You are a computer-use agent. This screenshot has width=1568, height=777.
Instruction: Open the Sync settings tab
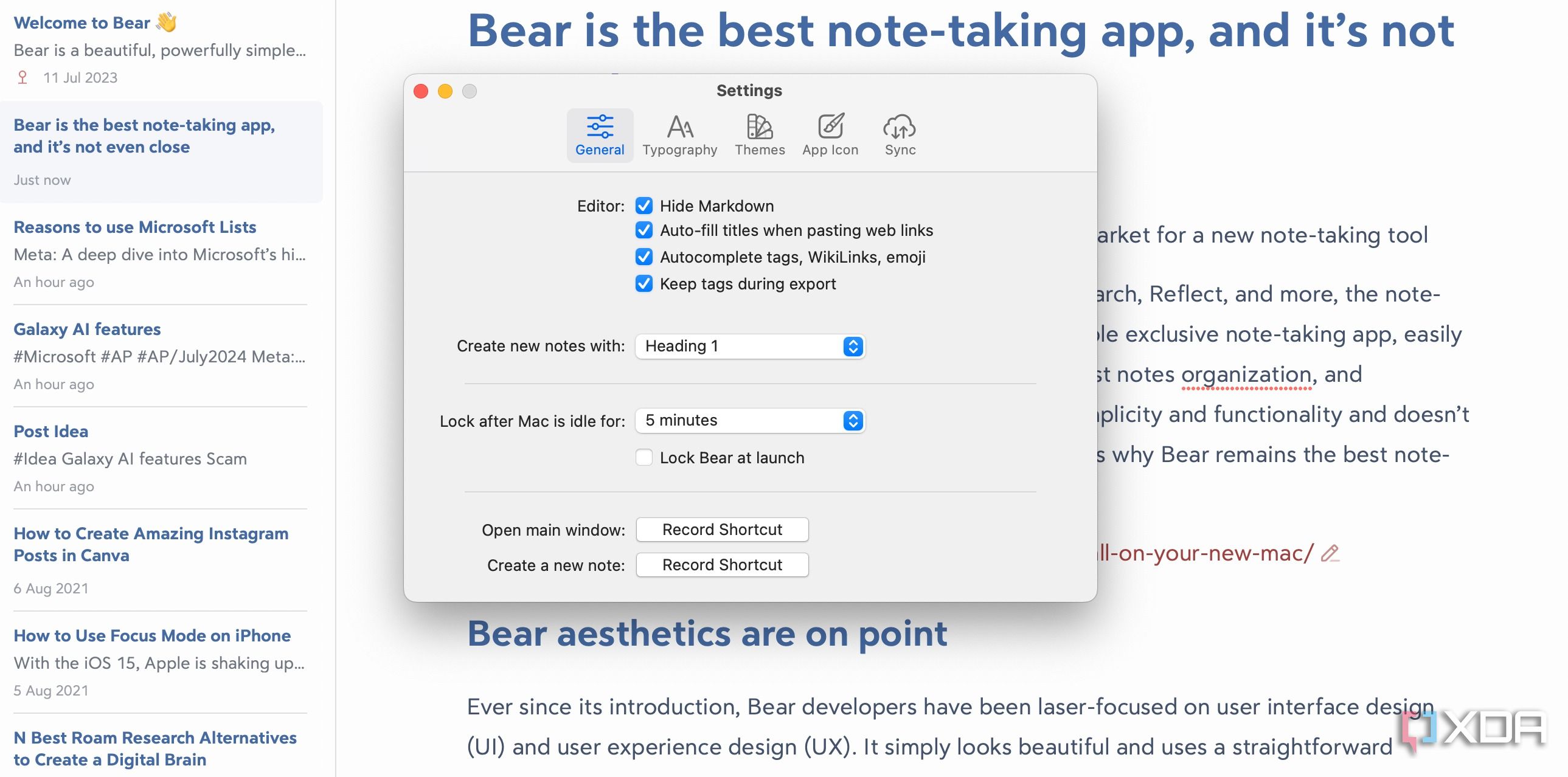pos(900,135)
